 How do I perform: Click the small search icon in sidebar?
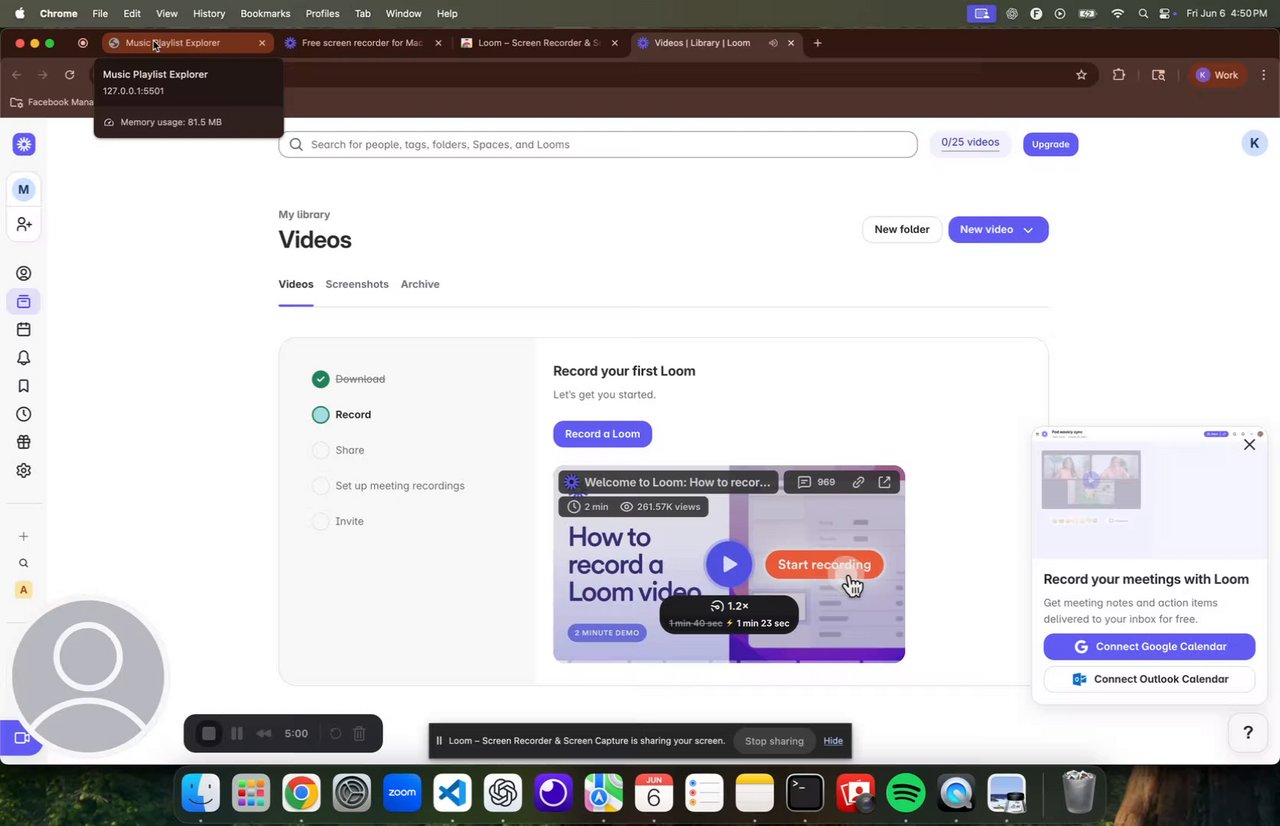(24, 563)
